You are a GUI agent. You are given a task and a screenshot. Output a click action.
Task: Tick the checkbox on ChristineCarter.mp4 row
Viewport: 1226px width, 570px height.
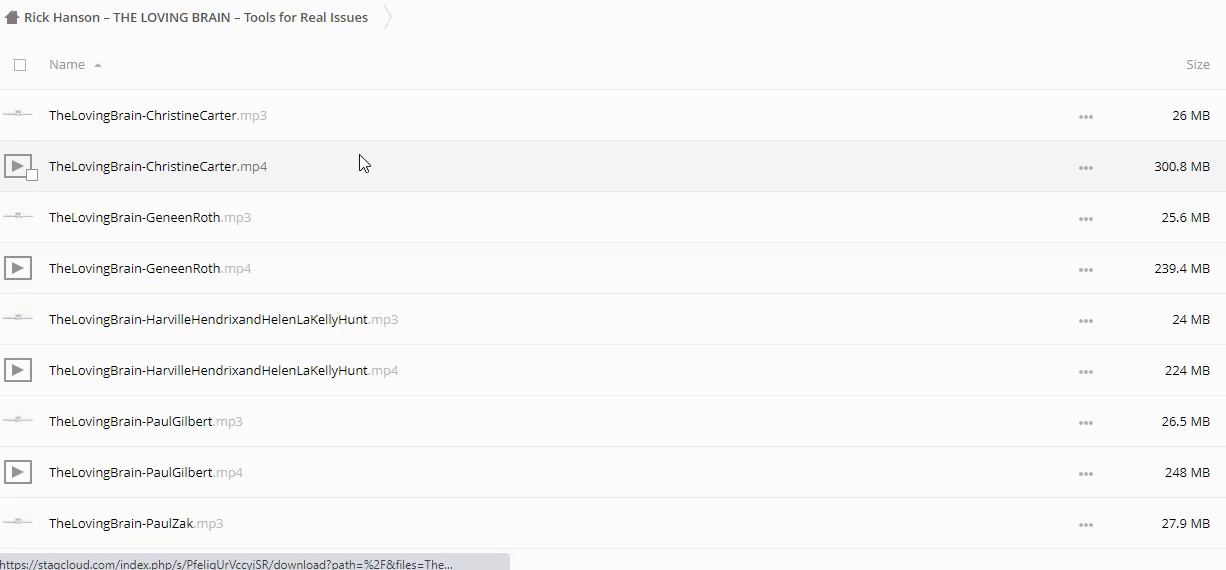click(32, 175)
